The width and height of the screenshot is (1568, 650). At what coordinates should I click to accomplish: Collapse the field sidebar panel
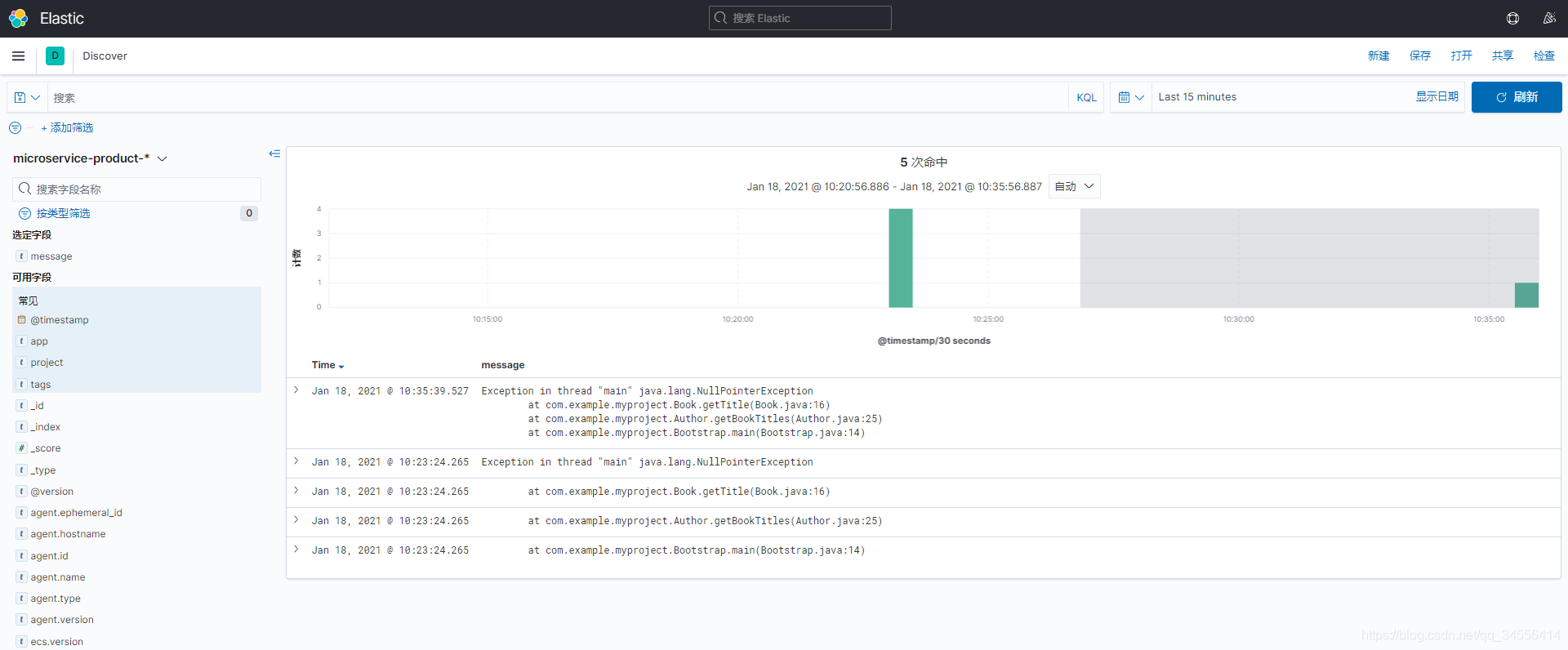tap(274, 154)
